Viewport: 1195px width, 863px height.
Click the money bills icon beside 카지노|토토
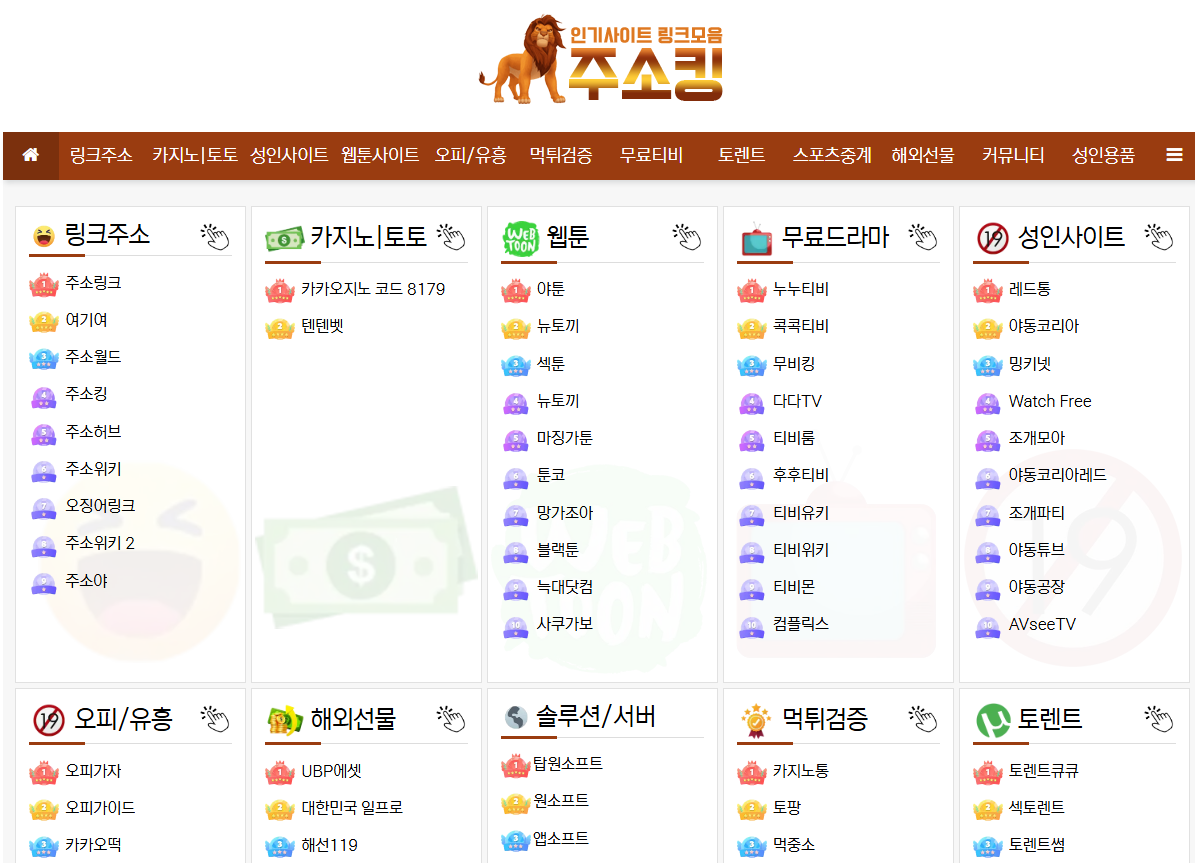click(284, 239)
